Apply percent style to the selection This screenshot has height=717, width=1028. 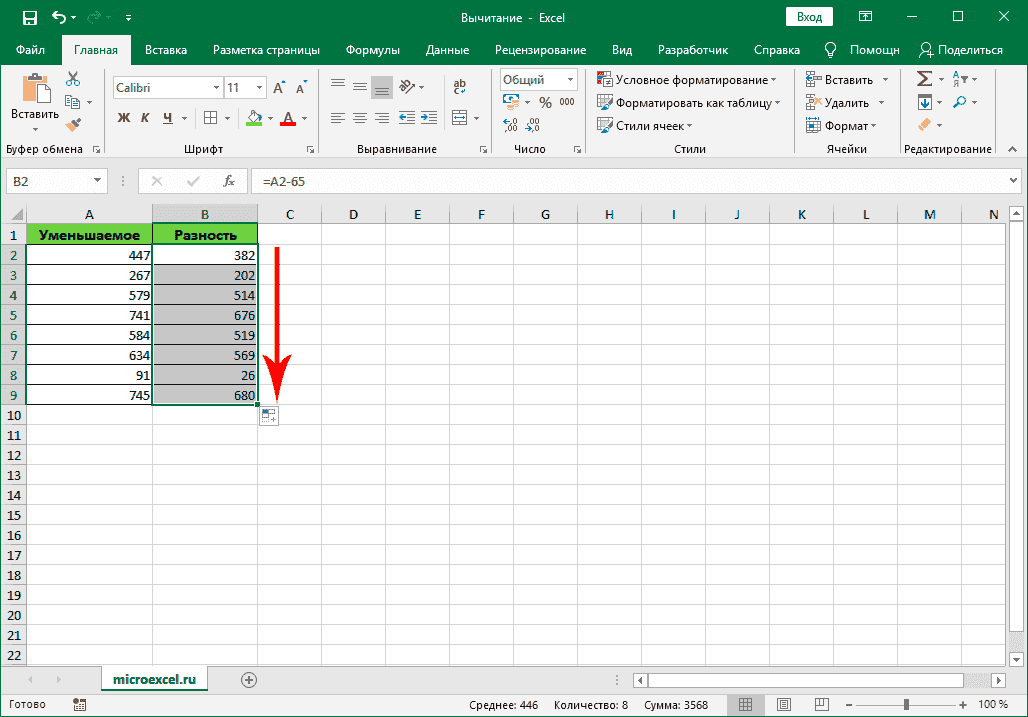coord(545,102)
